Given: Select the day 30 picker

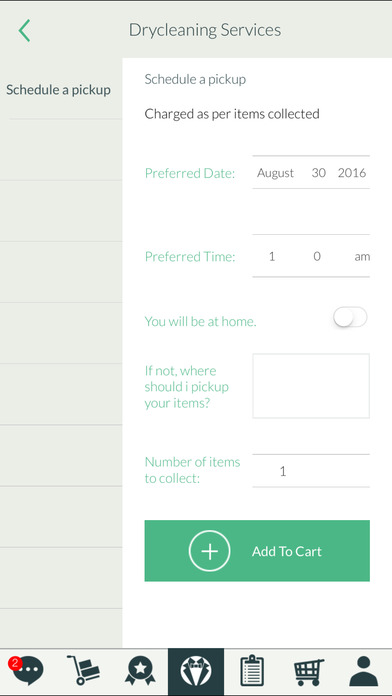Looking at the screenshot, I should tap(318, 173).
